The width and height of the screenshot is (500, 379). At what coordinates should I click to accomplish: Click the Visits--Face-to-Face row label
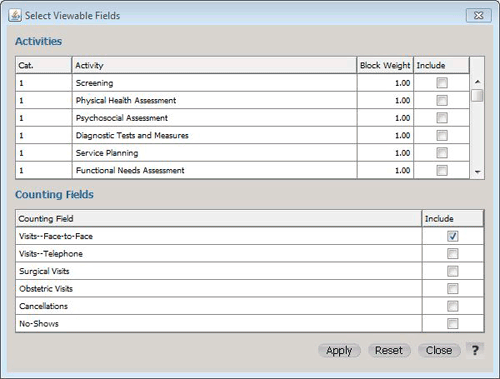click(x=56, y=236)
